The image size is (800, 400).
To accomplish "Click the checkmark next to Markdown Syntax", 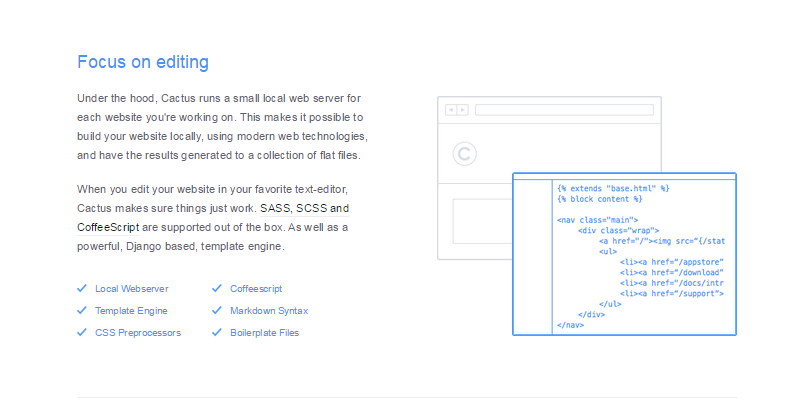I will [x=216, y=310].
